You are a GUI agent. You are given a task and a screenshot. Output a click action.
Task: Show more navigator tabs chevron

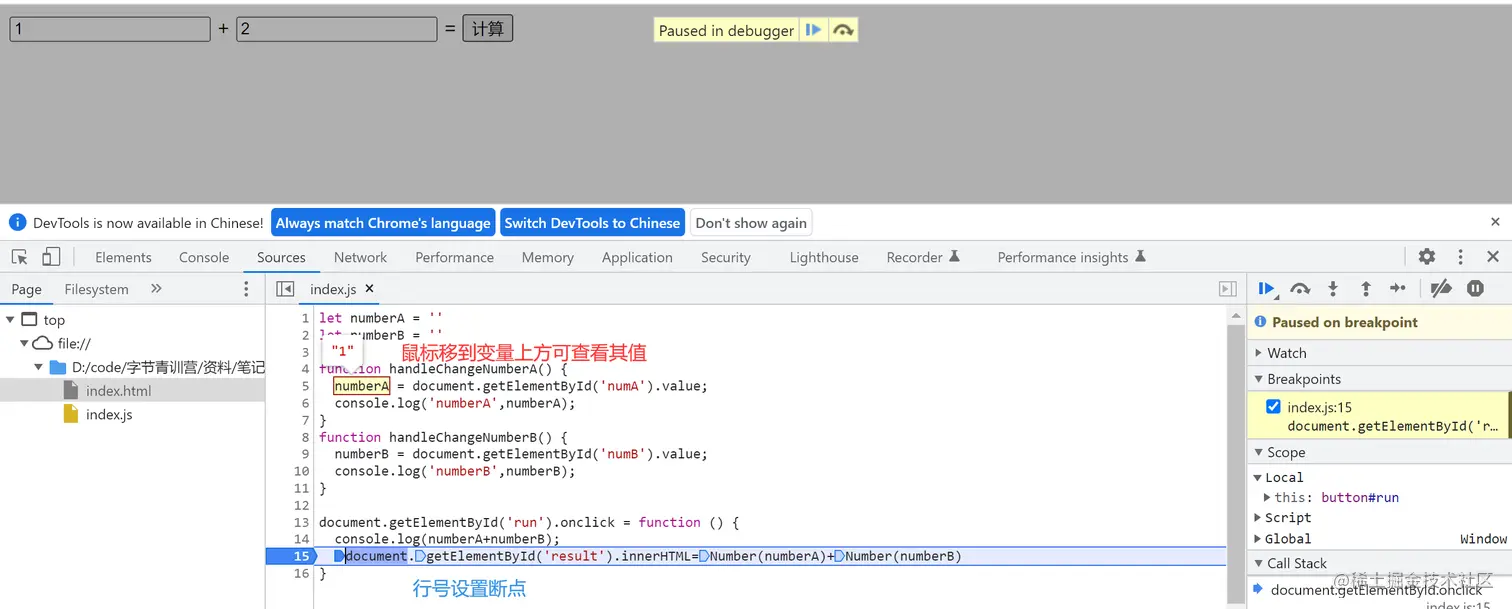[156, 289]
